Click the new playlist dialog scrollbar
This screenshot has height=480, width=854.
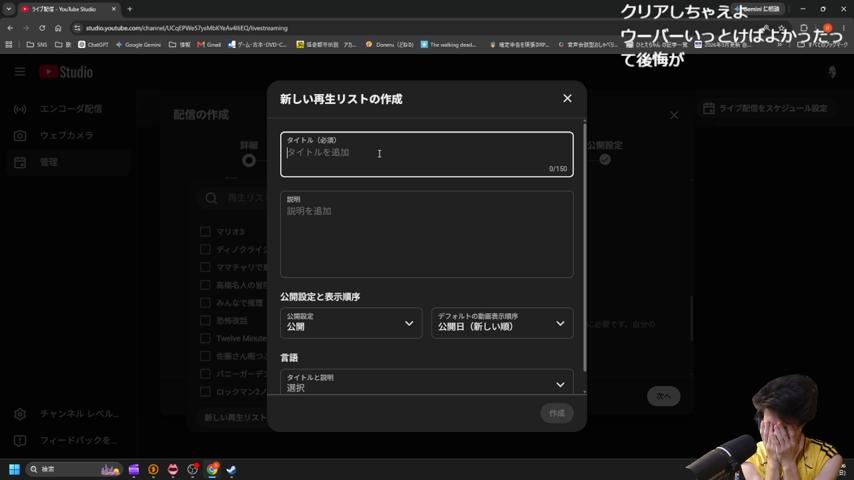coord(584,245)
